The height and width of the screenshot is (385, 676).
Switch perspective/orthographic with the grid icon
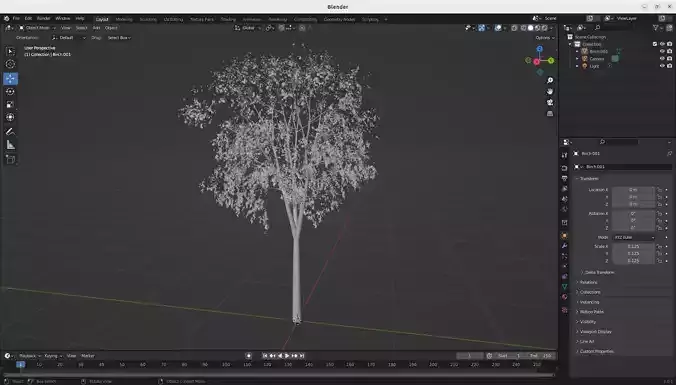click(x=550, y=114)
